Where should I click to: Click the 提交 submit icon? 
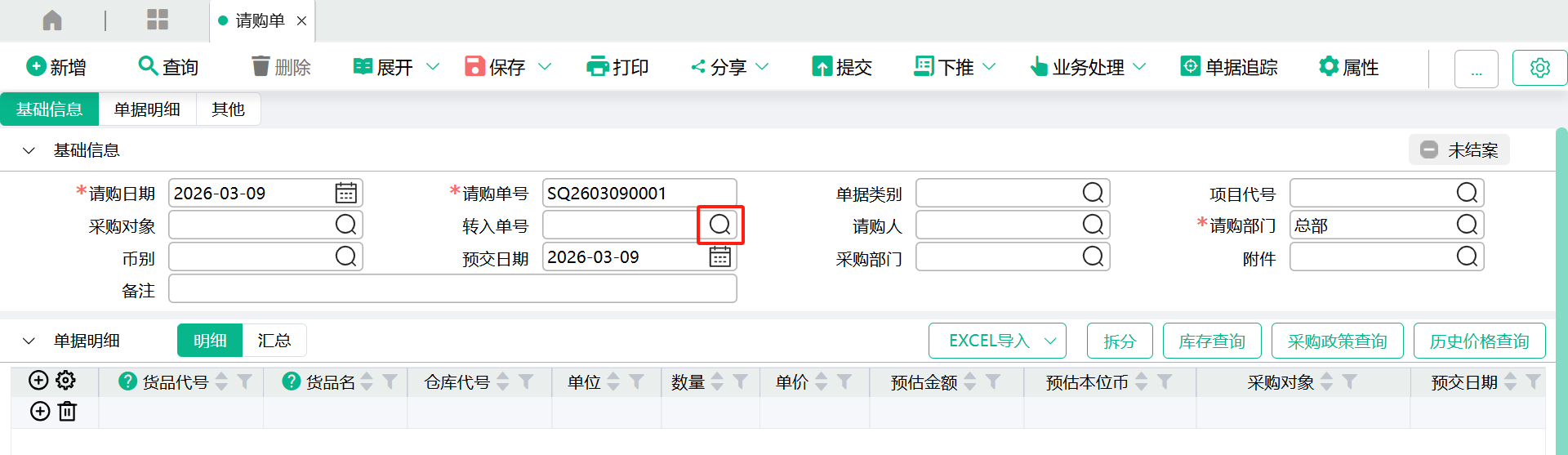point(822,66)
